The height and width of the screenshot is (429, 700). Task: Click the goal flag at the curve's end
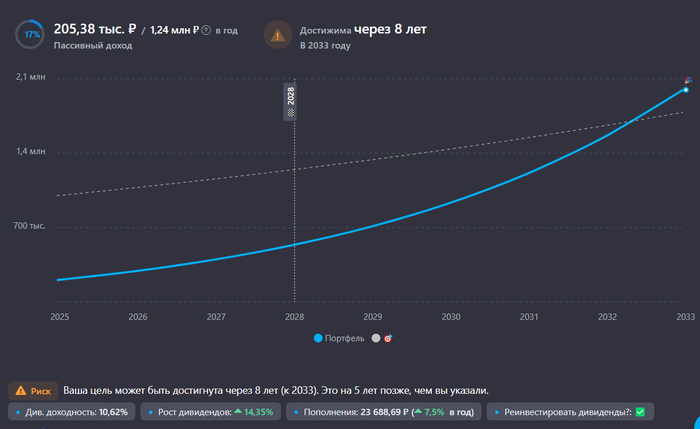[x=688, y=80]
